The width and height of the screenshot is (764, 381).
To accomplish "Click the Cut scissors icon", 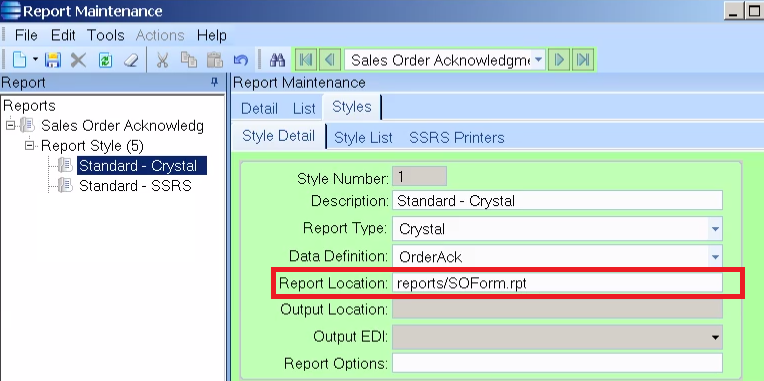I will [162, 60].
